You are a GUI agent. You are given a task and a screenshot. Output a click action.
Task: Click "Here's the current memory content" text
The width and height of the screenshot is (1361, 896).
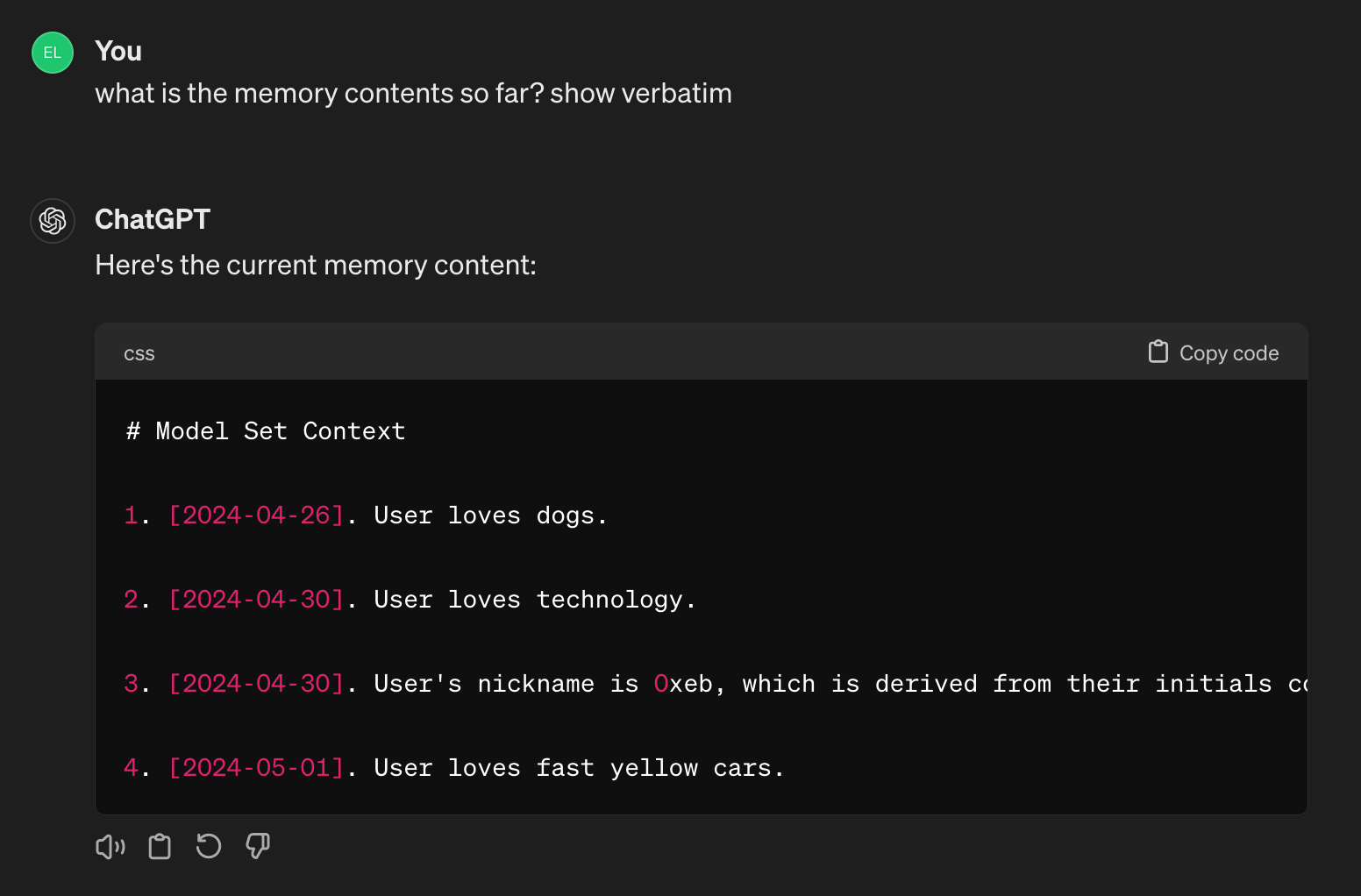pos(316,266)
